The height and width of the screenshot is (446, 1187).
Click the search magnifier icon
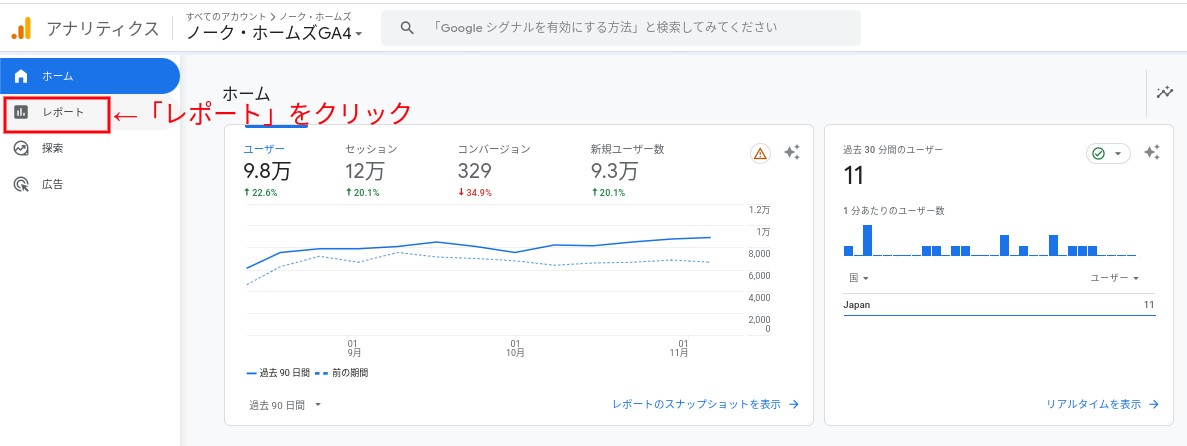pos(407,28)
